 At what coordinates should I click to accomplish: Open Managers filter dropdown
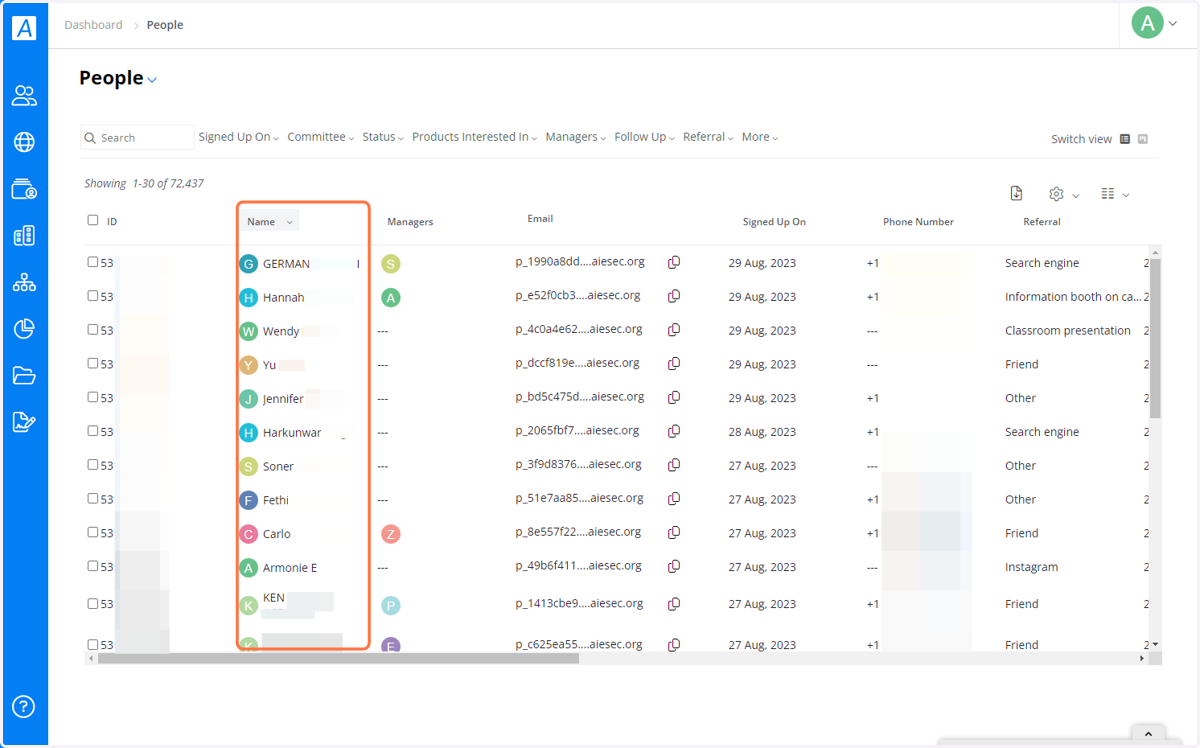pyautogui.click(x=576, y=137)
